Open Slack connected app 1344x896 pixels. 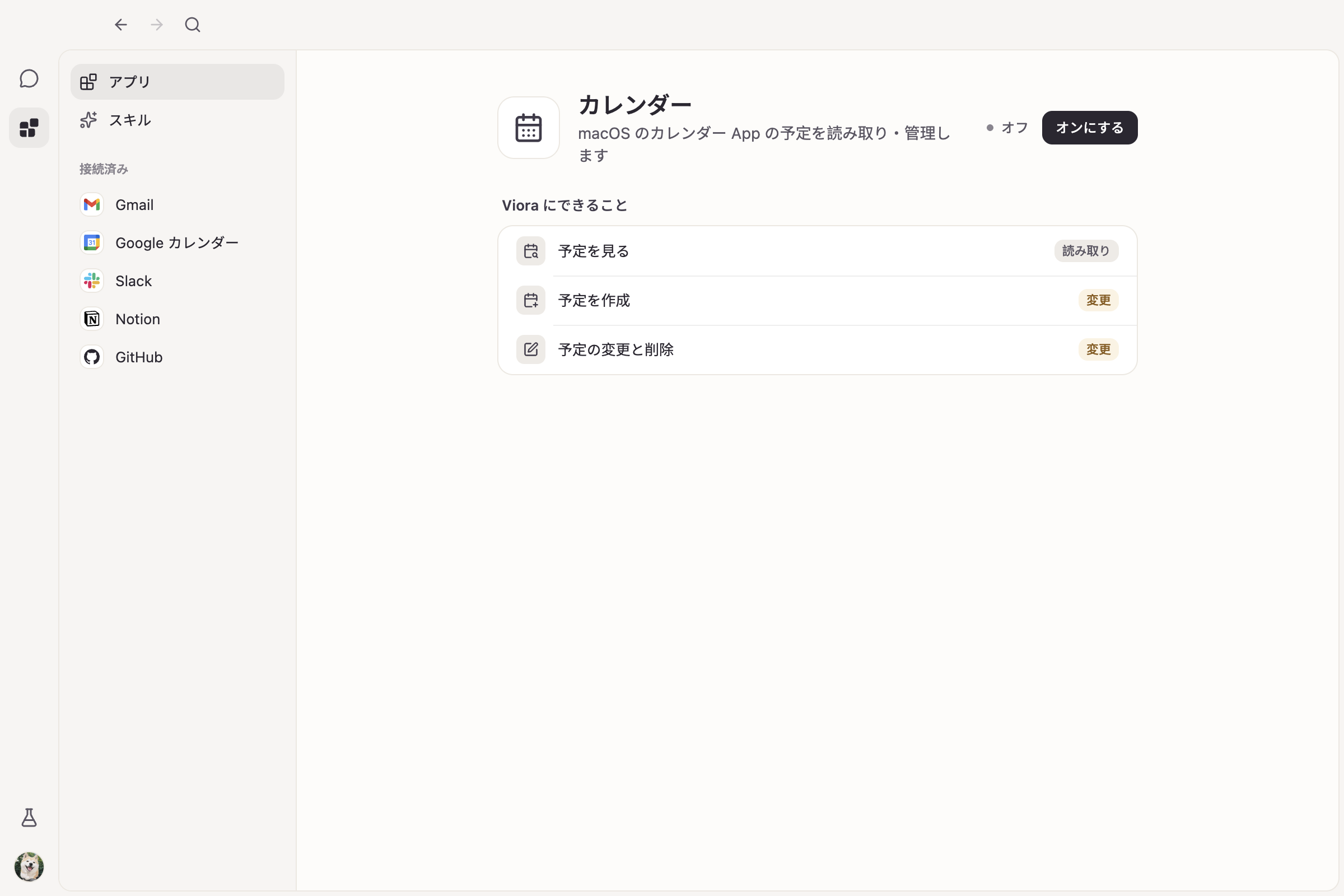coord(177,281)
